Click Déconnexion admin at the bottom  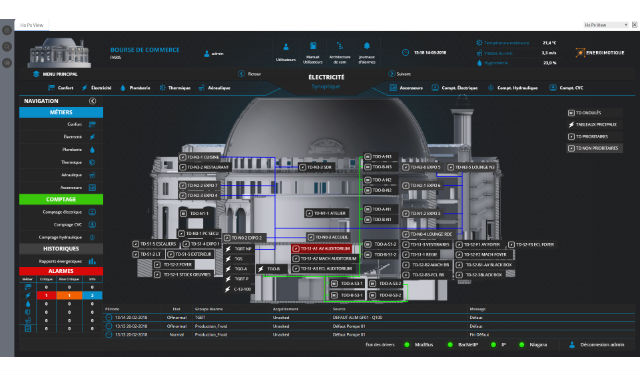click(x=597, y=345)
